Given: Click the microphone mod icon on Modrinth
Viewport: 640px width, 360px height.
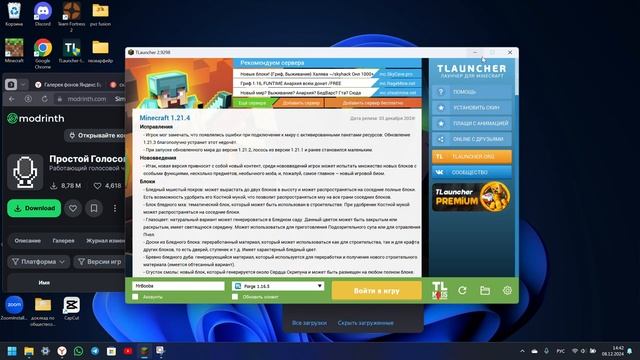Looking at the screenshot, I should [x=25, y=172].
